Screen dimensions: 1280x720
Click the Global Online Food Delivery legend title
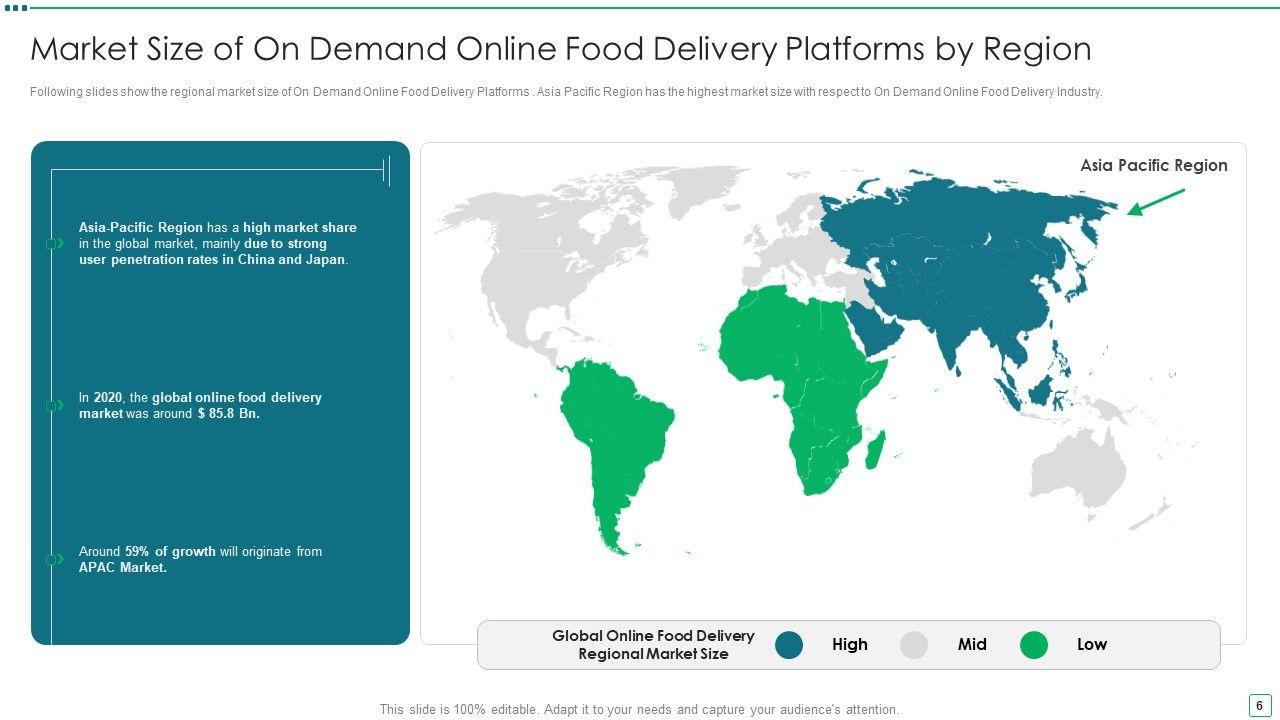pos(653,645)
